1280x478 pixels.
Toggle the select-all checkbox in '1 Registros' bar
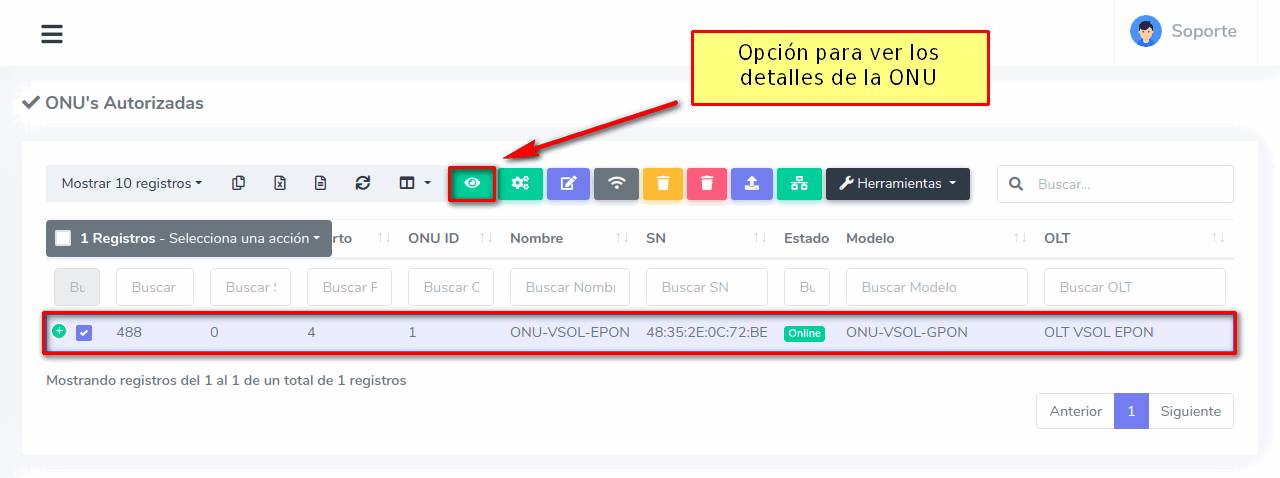click(x=63, y=239)
